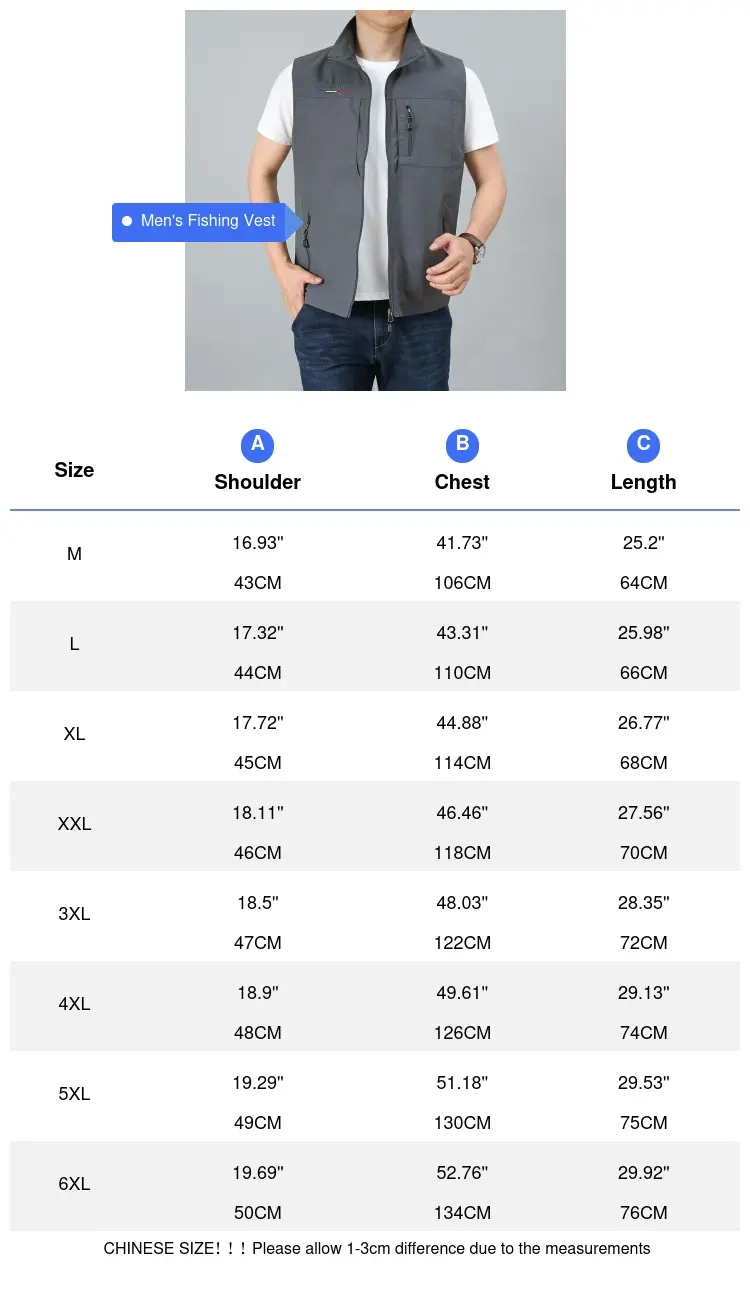Screen dimensions: 750x1300
Task: Click the Chest column header
Action: click(462, 482)
